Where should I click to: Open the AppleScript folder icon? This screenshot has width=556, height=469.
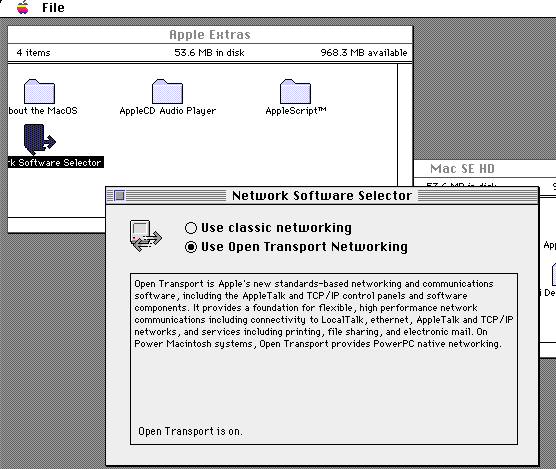coord(295,91)
